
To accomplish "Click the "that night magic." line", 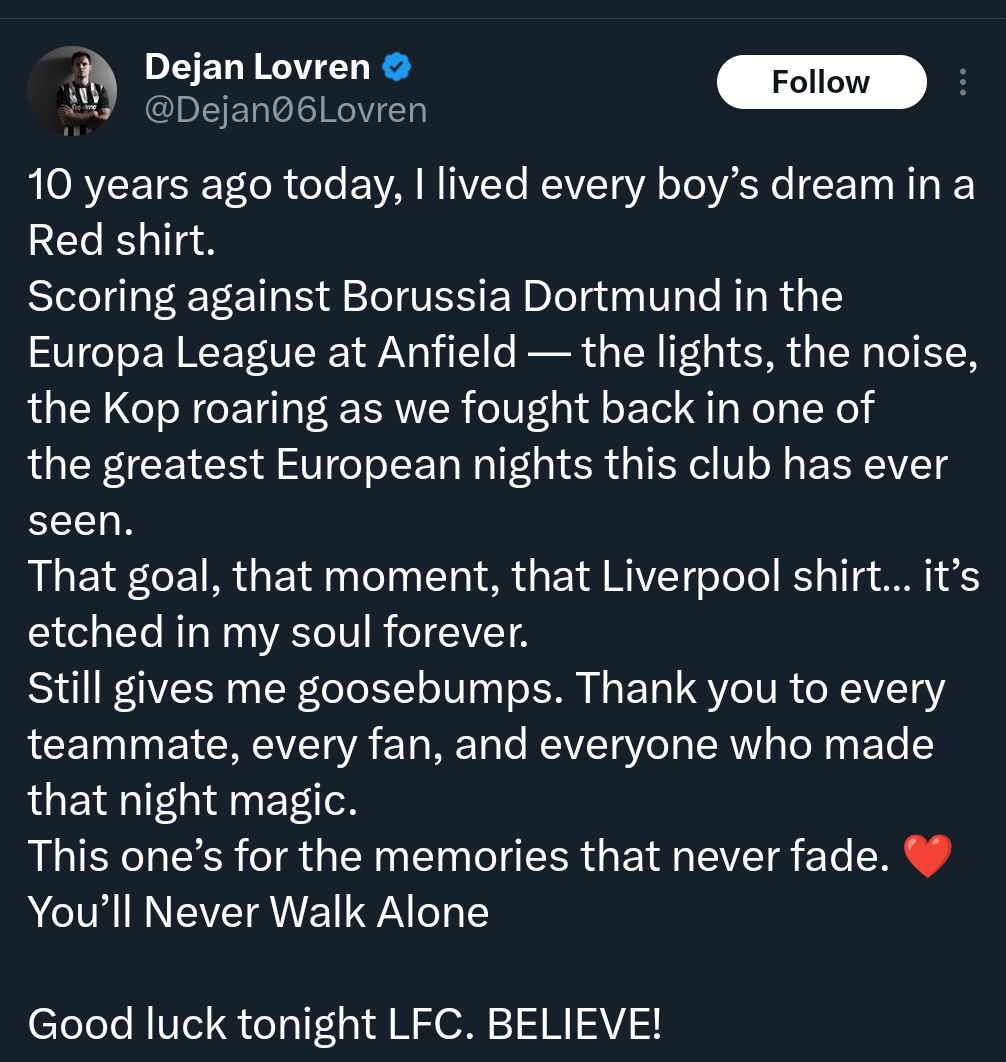I will pyautogui.click(x=191, y=799).
